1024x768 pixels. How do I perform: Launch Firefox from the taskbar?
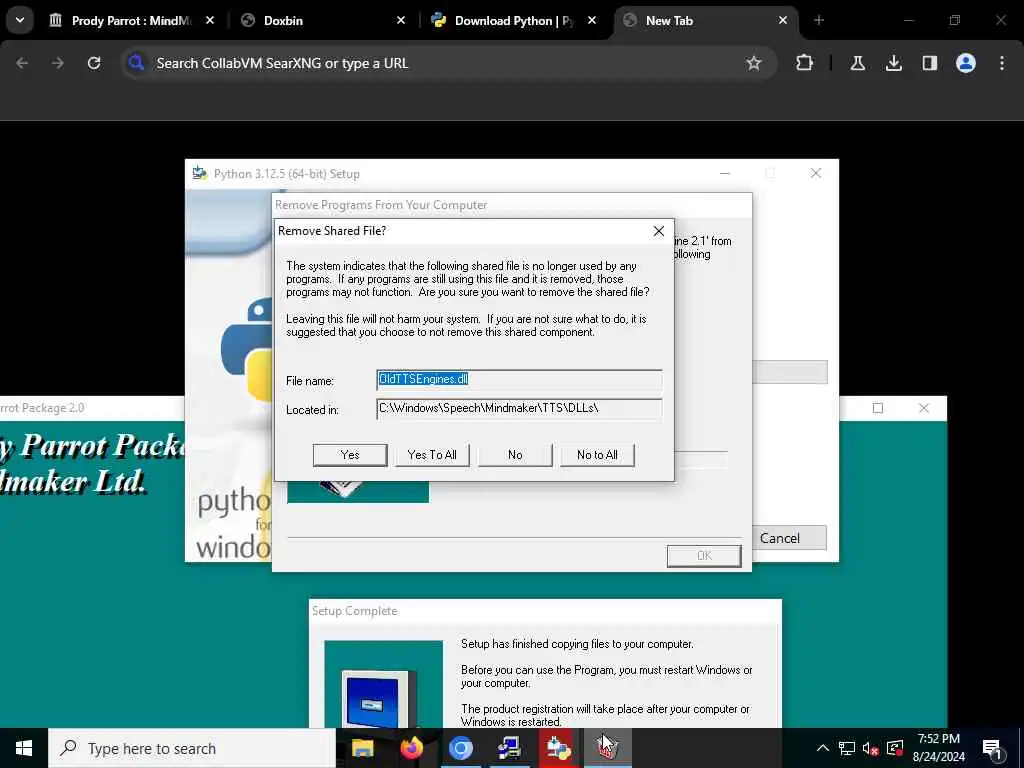coord(411,748)
